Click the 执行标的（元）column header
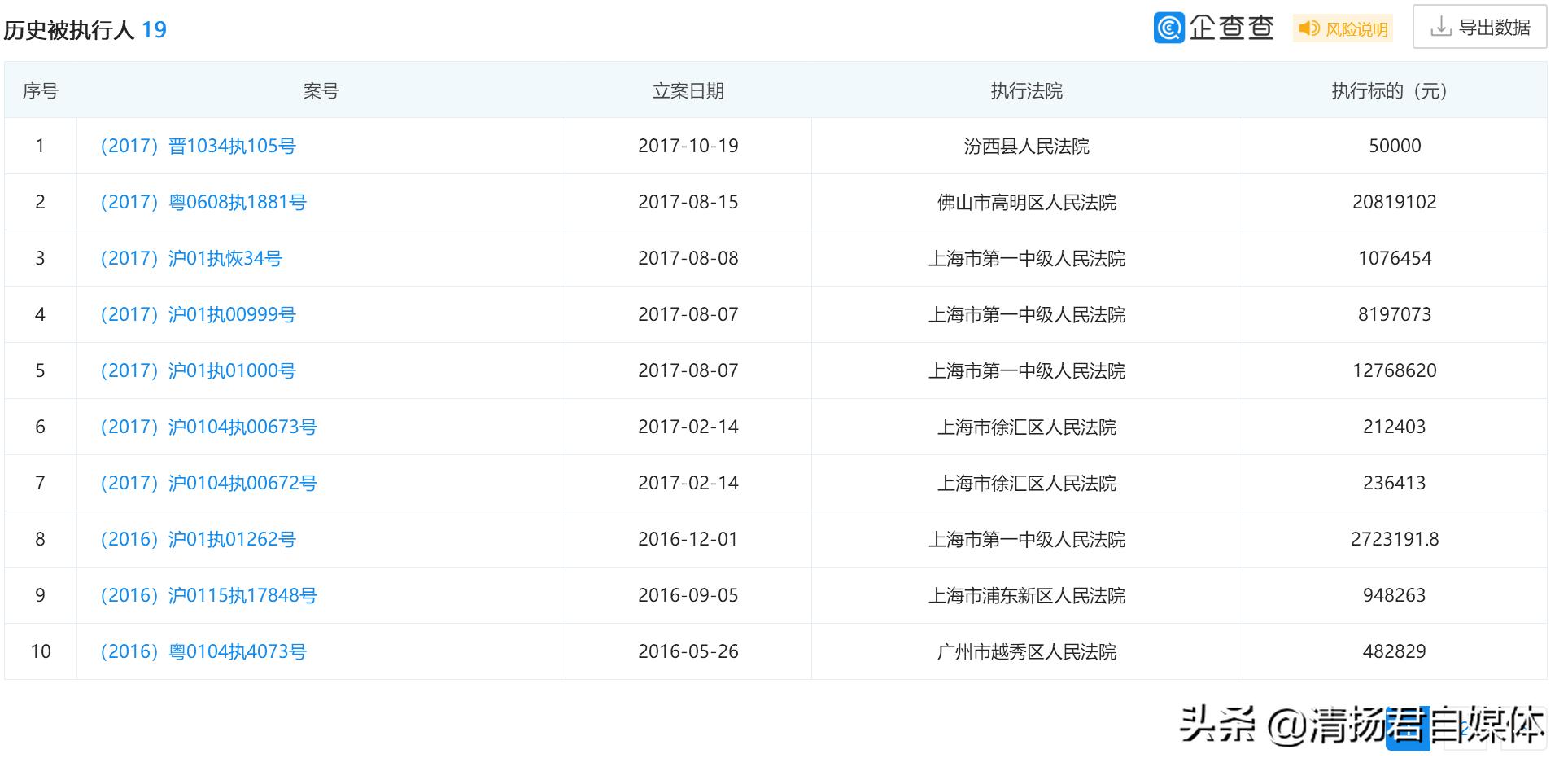 point(1388,91)
